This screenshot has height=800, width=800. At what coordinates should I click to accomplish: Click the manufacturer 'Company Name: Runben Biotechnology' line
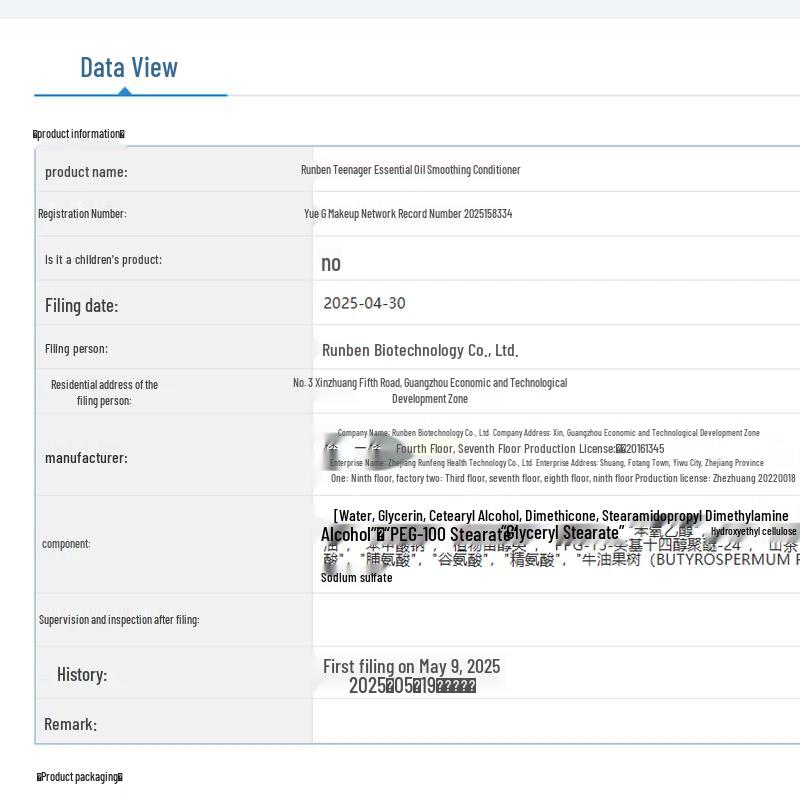tap(548, 433)
